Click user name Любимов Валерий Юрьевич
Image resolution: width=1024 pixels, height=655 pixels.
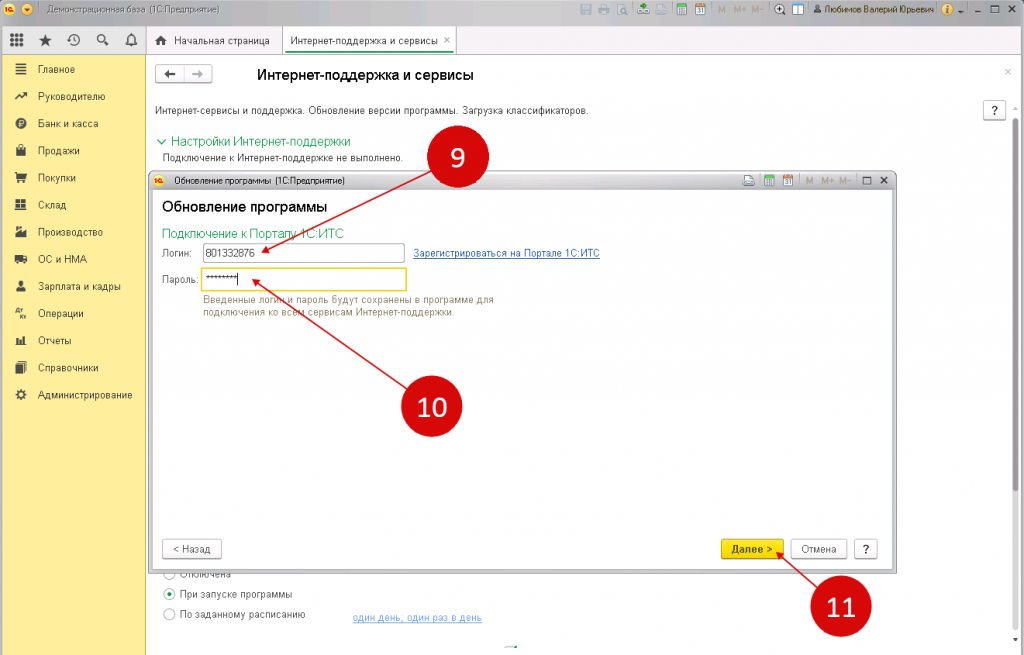[873, 9]
